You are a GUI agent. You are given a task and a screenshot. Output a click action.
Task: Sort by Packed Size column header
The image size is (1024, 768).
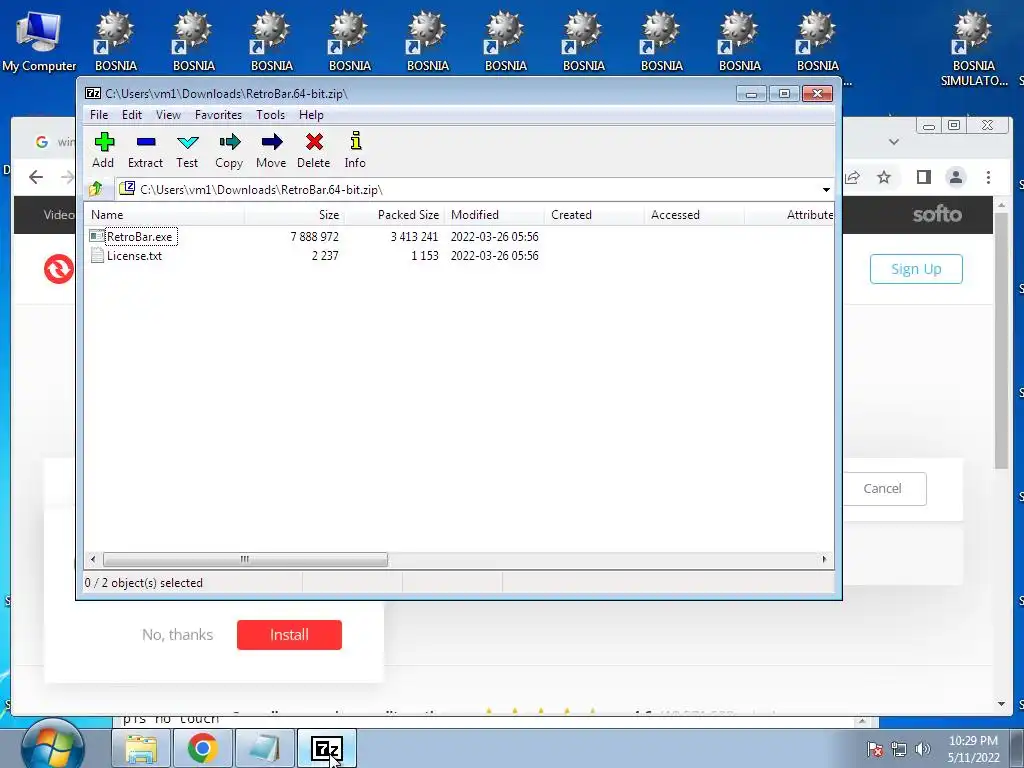pyautogui.click(x=394, y=215)
